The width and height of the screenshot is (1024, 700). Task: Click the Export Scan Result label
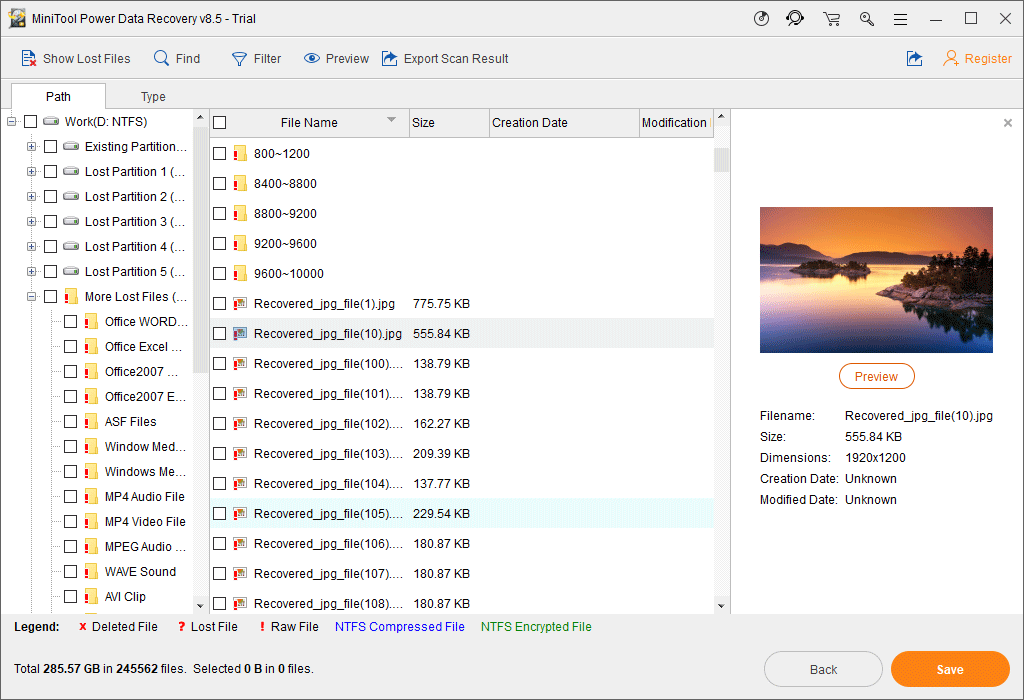coord(456,58)
